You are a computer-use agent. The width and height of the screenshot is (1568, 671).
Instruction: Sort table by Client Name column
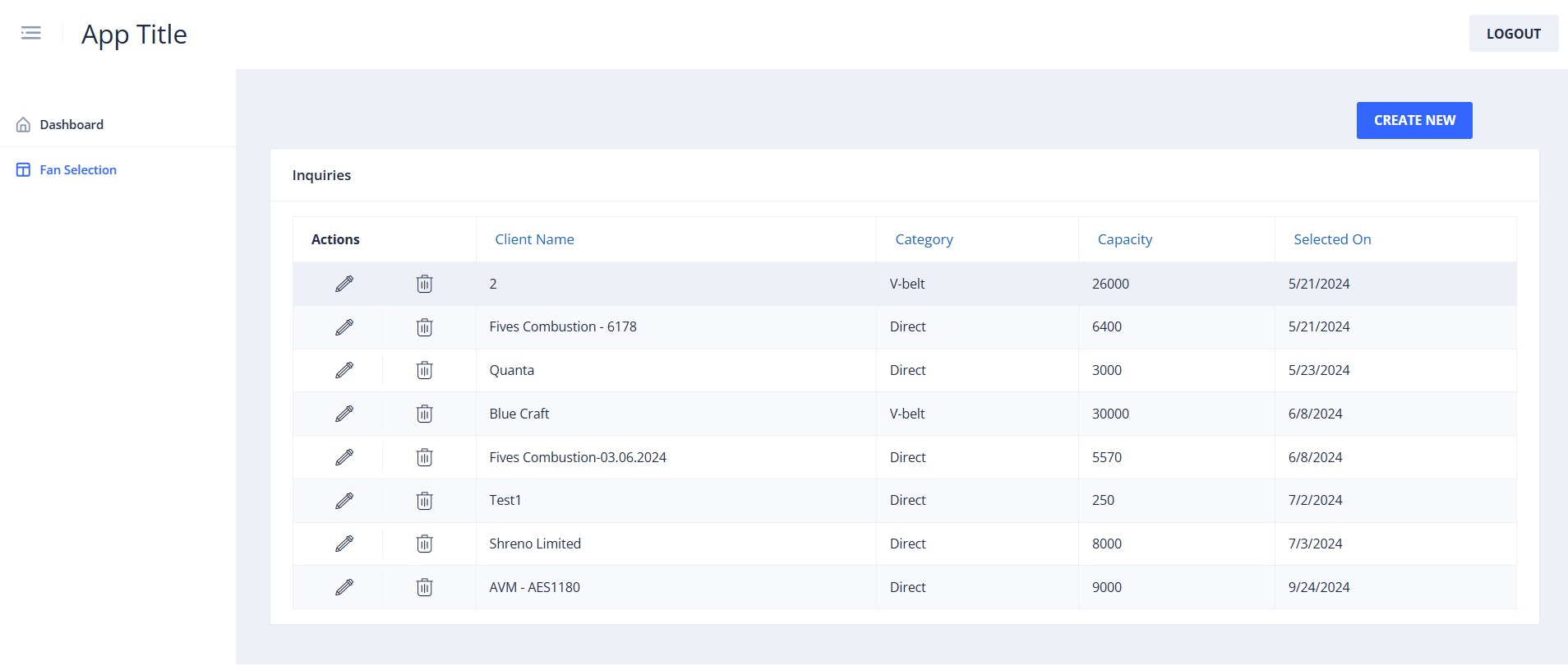(x=534, y=239)
